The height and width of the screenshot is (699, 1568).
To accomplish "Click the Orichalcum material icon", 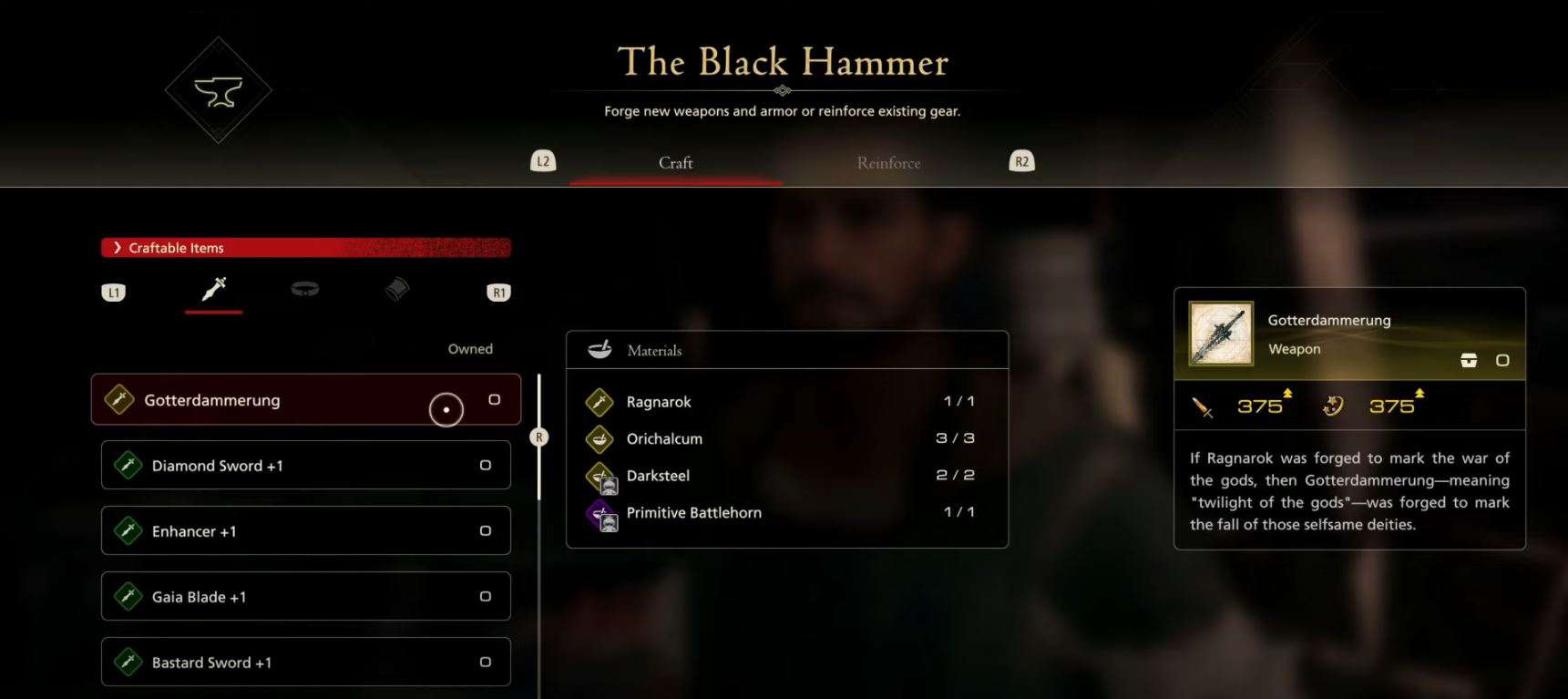I will (600, 438).
